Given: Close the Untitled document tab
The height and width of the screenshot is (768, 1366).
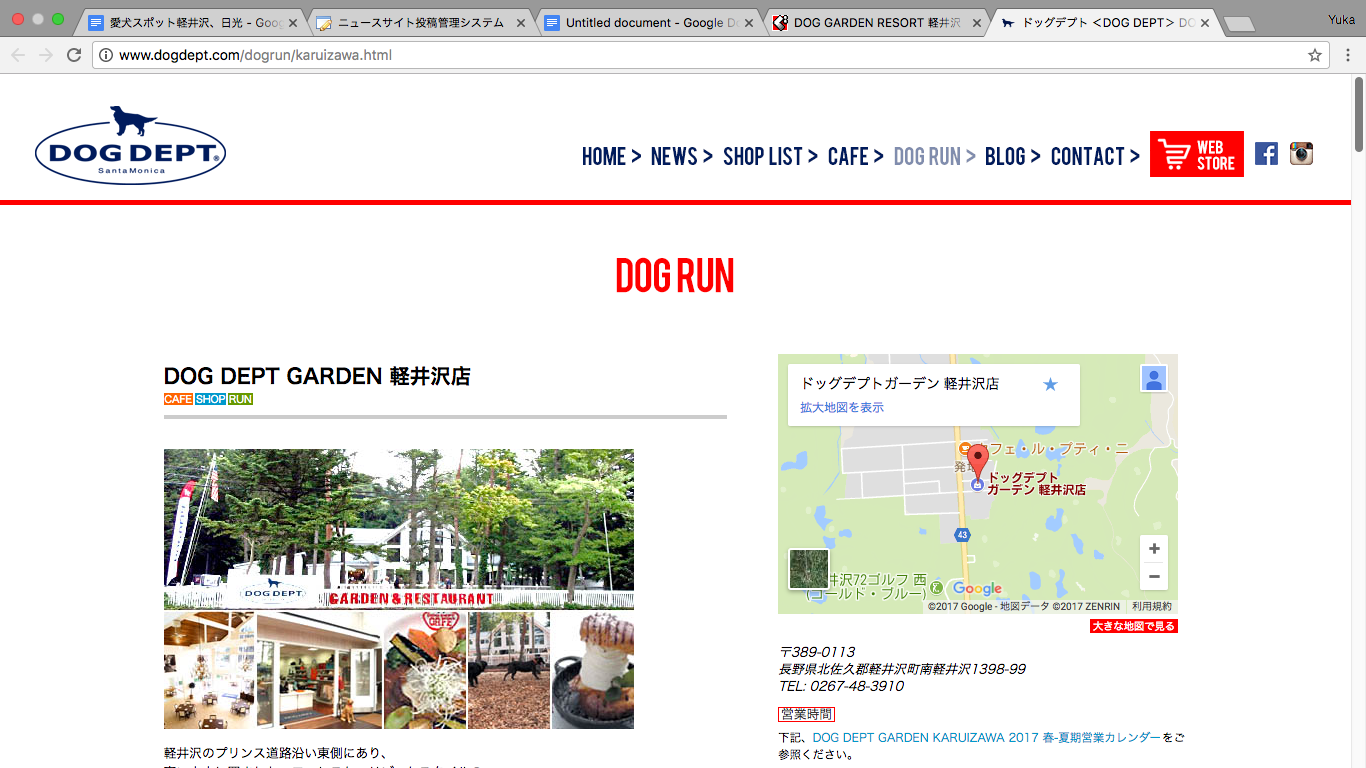Looking at the screenshot, I should click(749, 23).
